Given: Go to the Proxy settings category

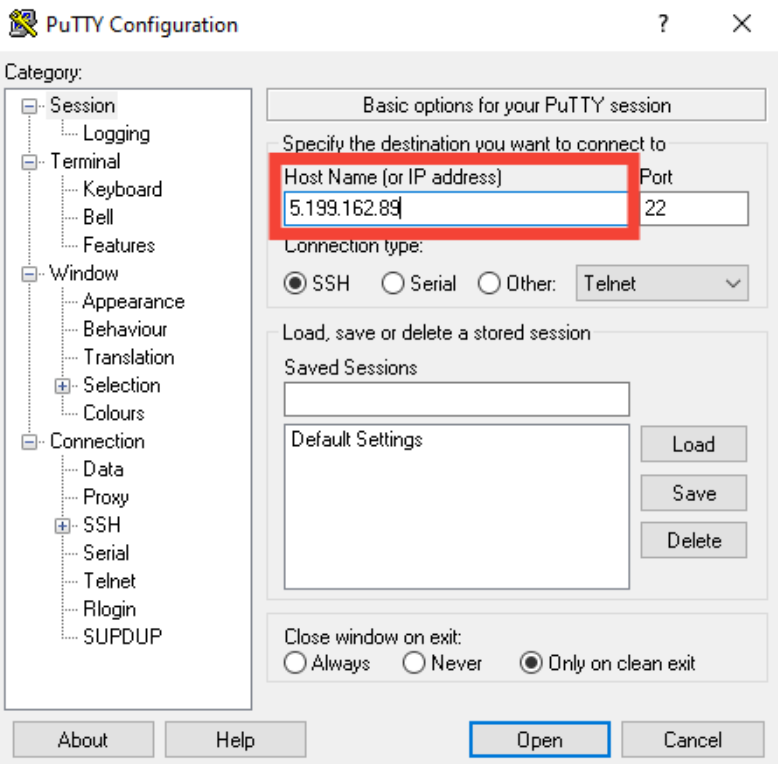Looking at the screenshot, I should (105, 498).
